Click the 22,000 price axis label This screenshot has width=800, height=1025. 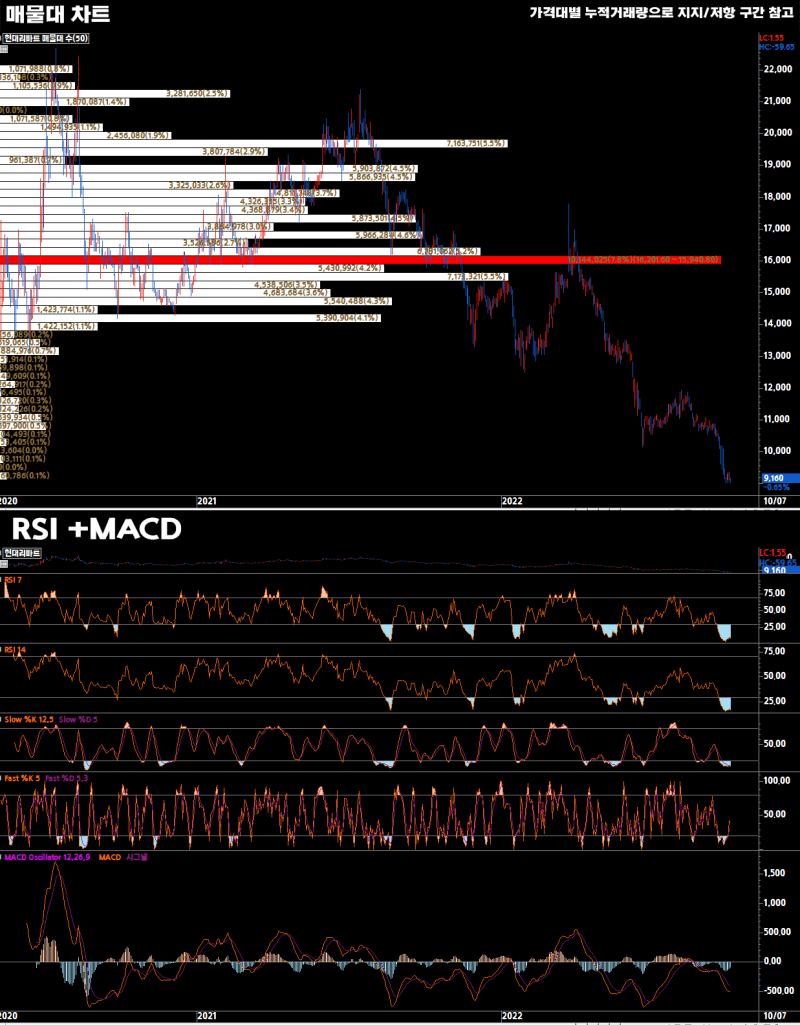tap(776, 69)
